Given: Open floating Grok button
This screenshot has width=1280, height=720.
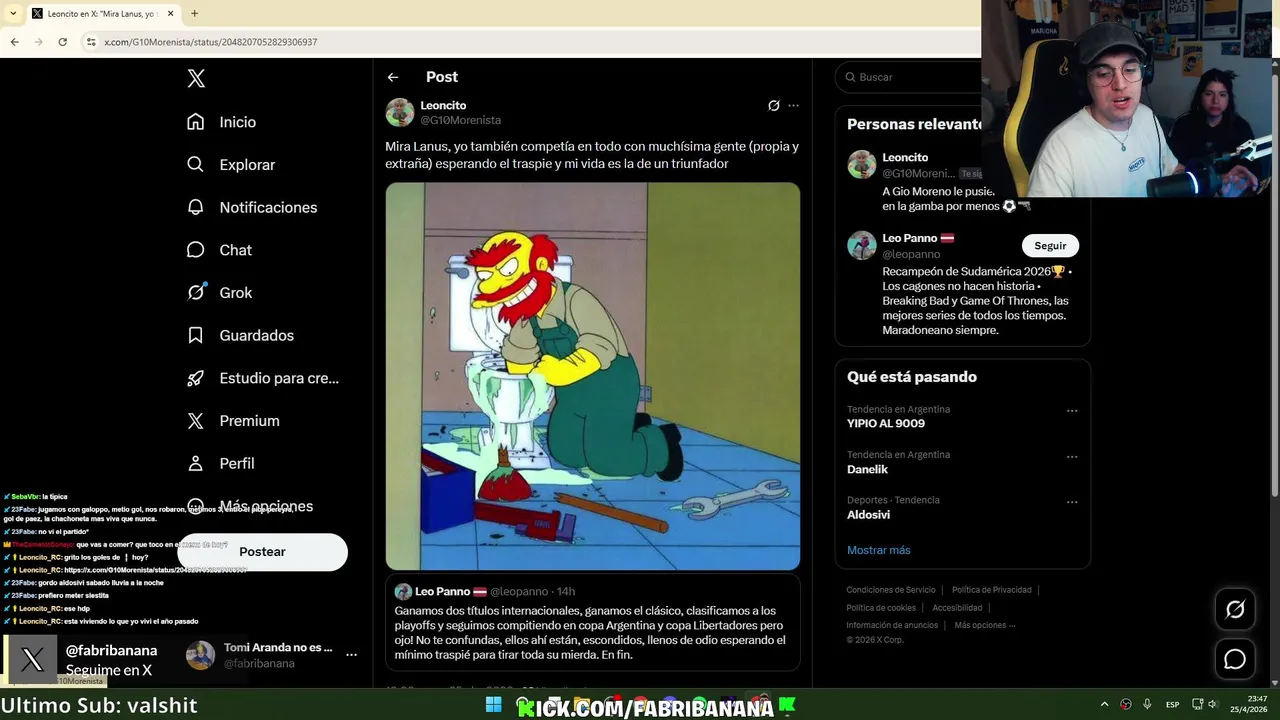Looking at the screenshot, I should click(1235, 609).
